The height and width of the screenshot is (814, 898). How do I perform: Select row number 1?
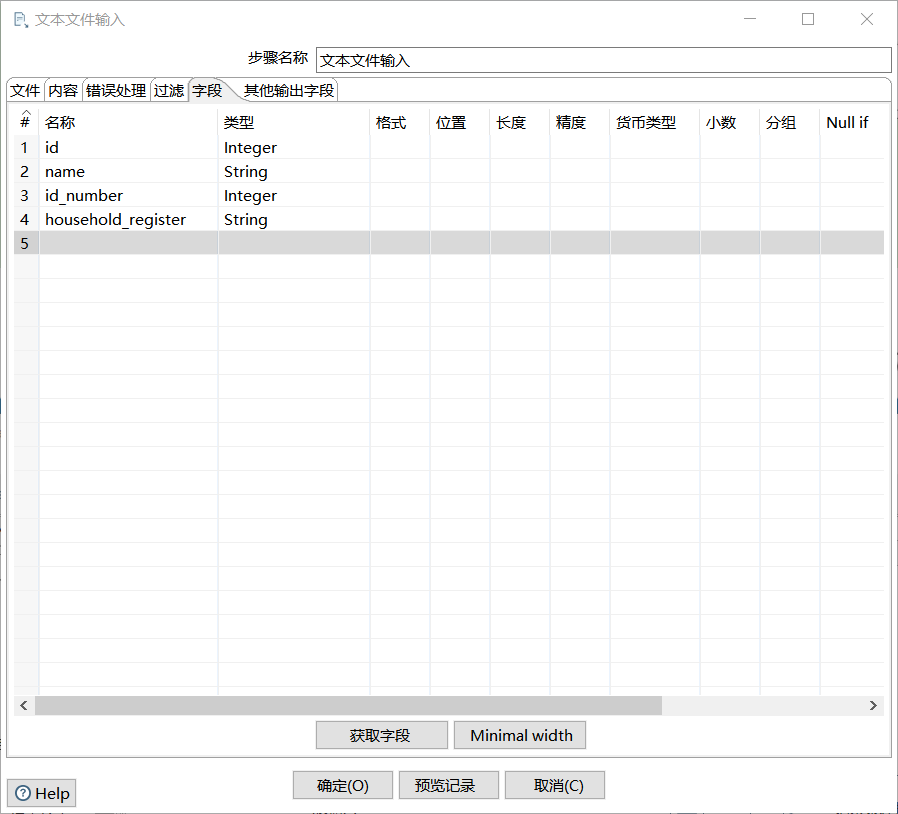point(26,147)
